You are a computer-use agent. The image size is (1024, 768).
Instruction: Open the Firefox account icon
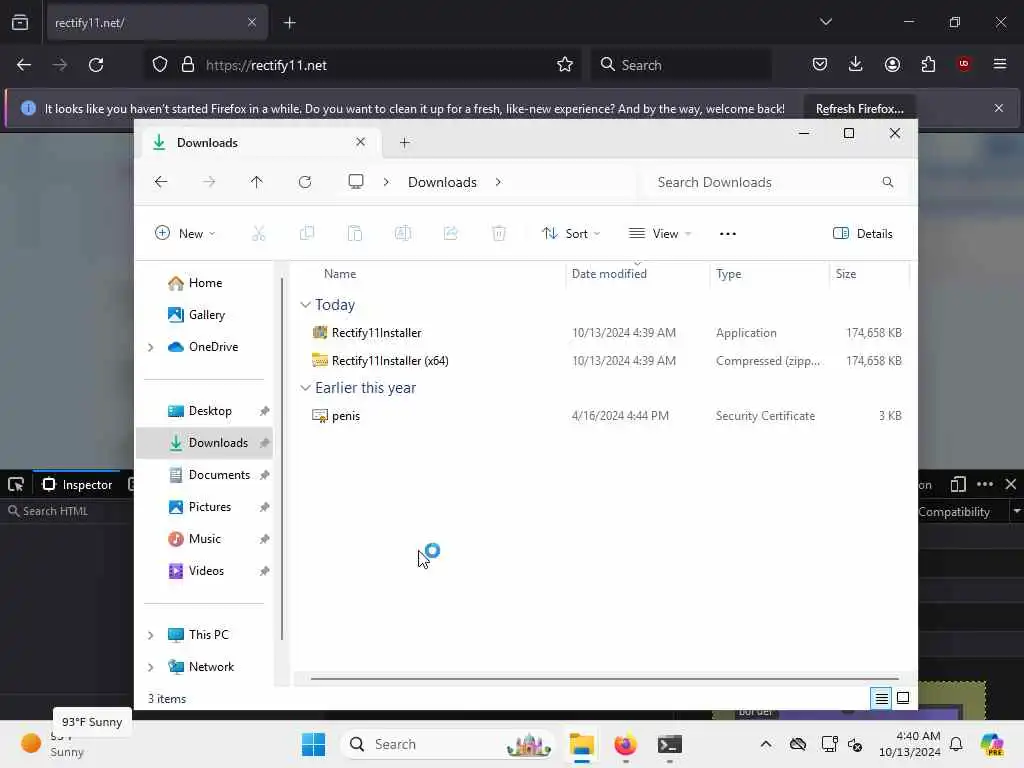coord(892,64)
